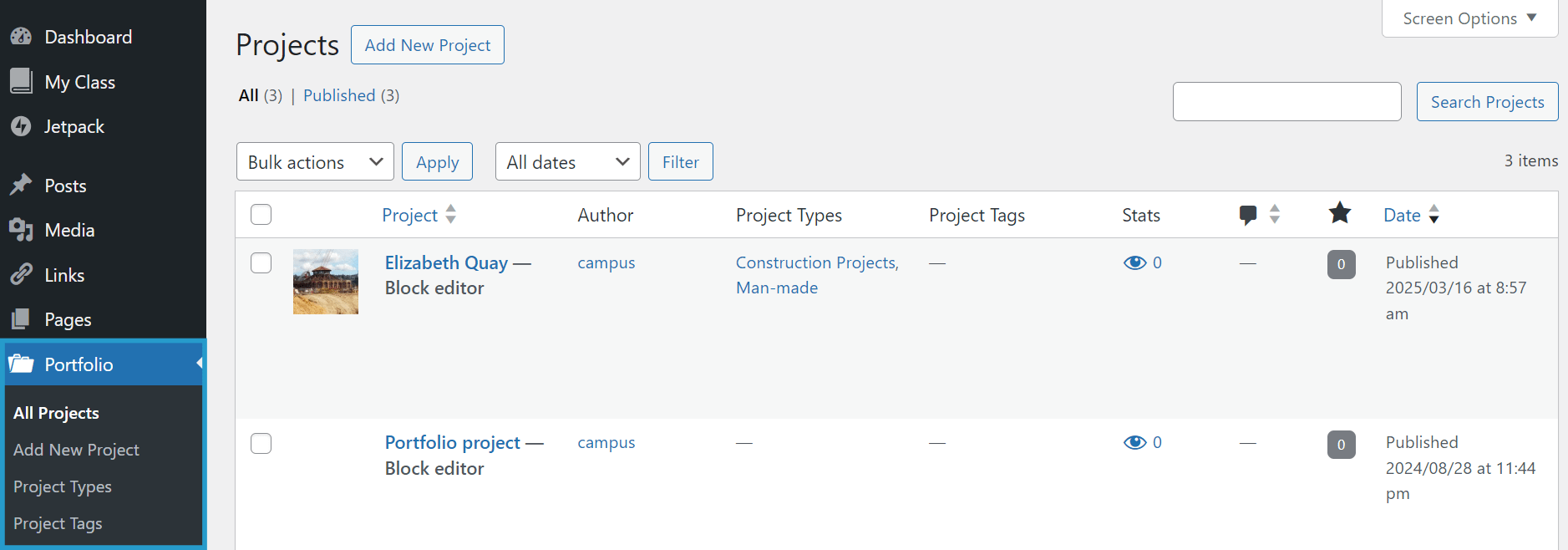Switch to the Published projects filter
1568x550 pixels.
coord(339,95)
